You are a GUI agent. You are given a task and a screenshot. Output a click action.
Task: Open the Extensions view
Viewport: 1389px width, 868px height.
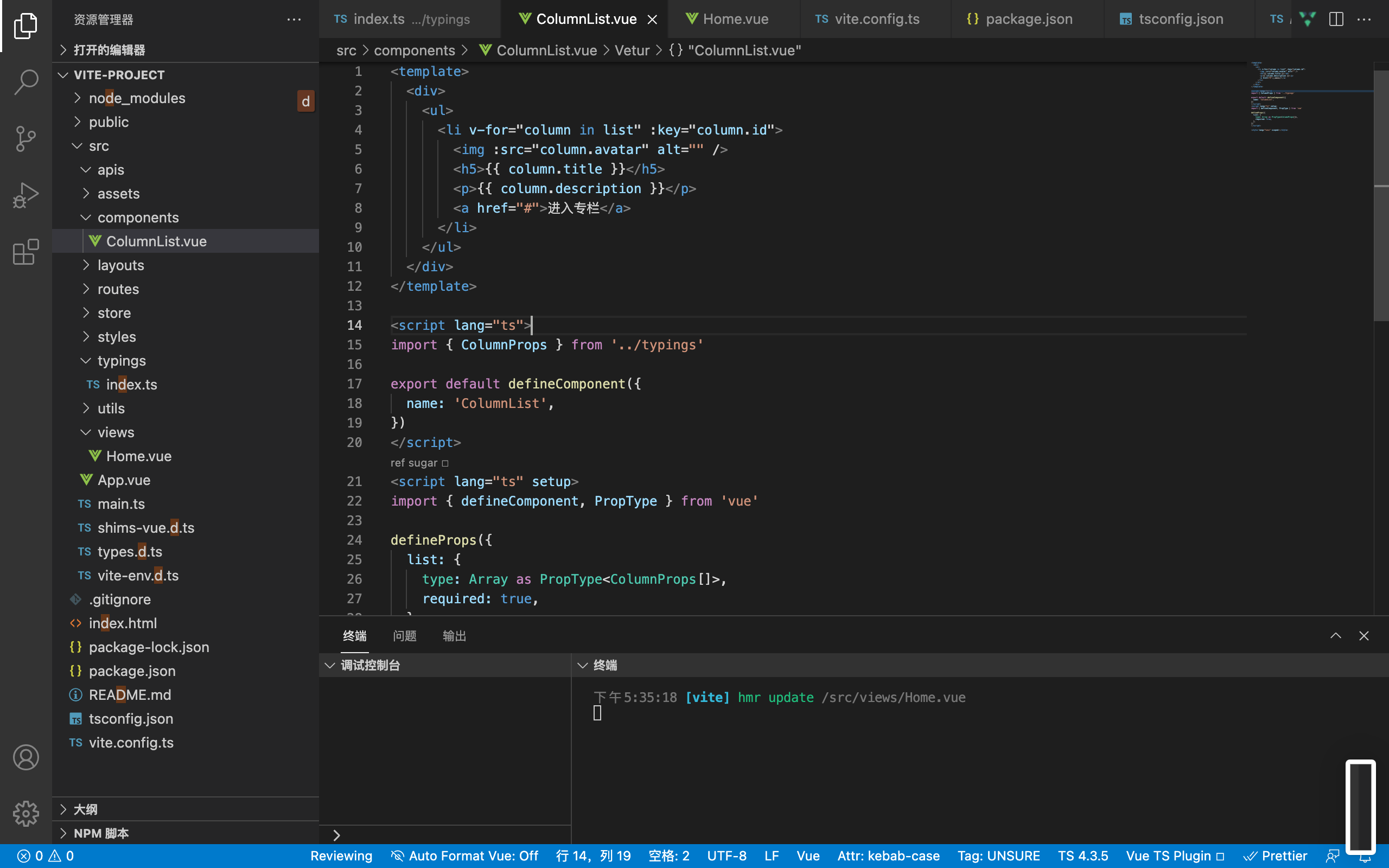point(26,251)
